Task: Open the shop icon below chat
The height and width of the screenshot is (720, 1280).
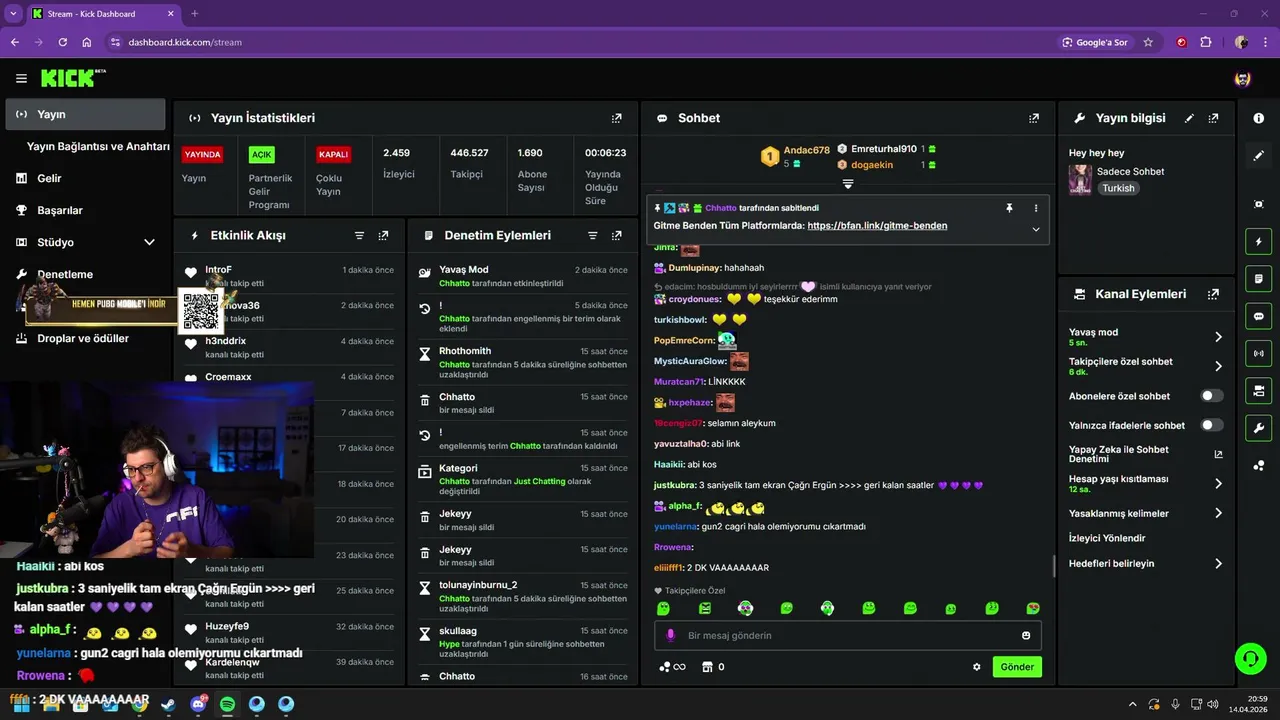Action: [707, 667]
